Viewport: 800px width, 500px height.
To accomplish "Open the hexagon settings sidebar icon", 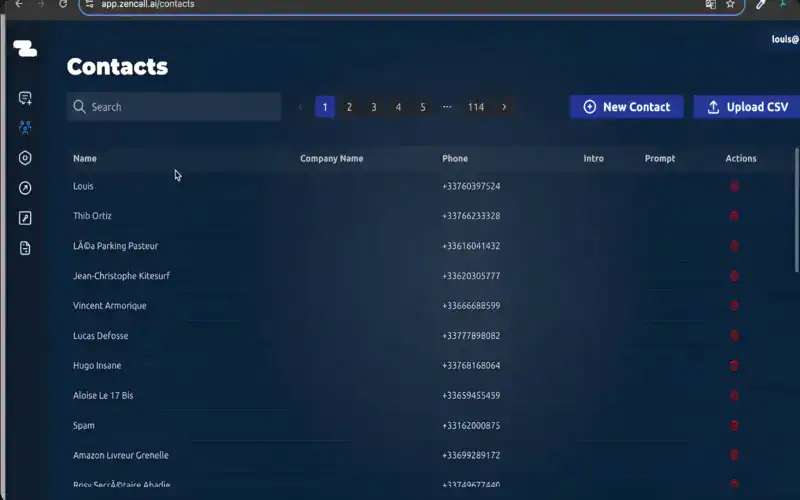I will pos(25,158).
